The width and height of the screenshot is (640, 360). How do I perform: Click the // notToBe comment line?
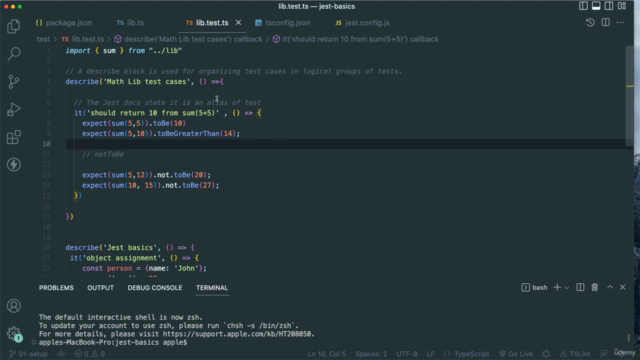pyautogui.click(x=103, y=154)
